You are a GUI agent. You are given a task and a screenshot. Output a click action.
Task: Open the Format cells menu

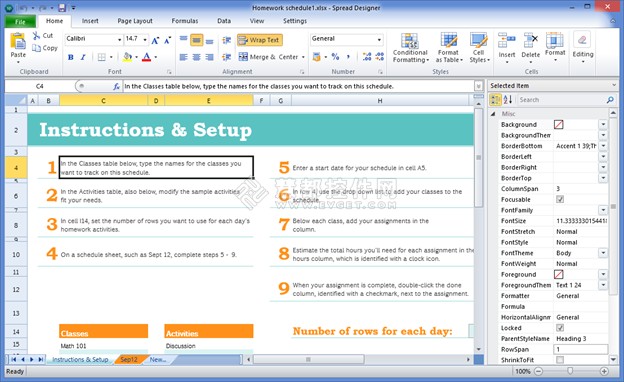pos(555,46)
